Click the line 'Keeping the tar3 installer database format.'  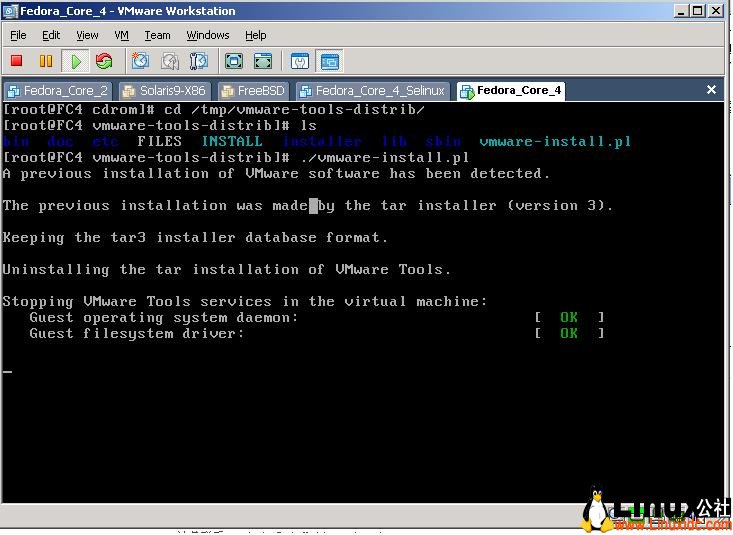[195, 238]
